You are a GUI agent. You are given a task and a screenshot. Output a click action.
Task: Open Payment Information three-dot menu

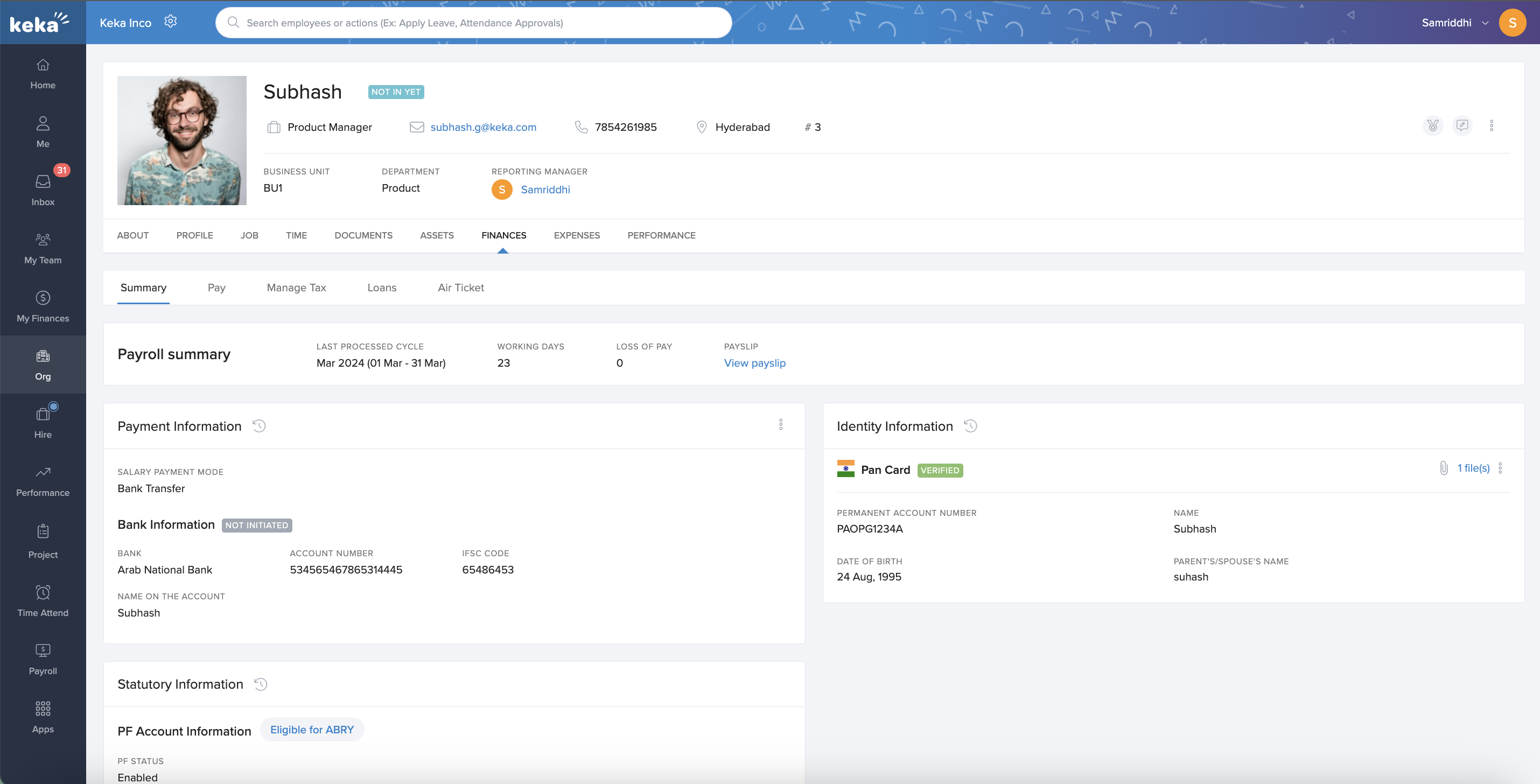tap(780, 425)
